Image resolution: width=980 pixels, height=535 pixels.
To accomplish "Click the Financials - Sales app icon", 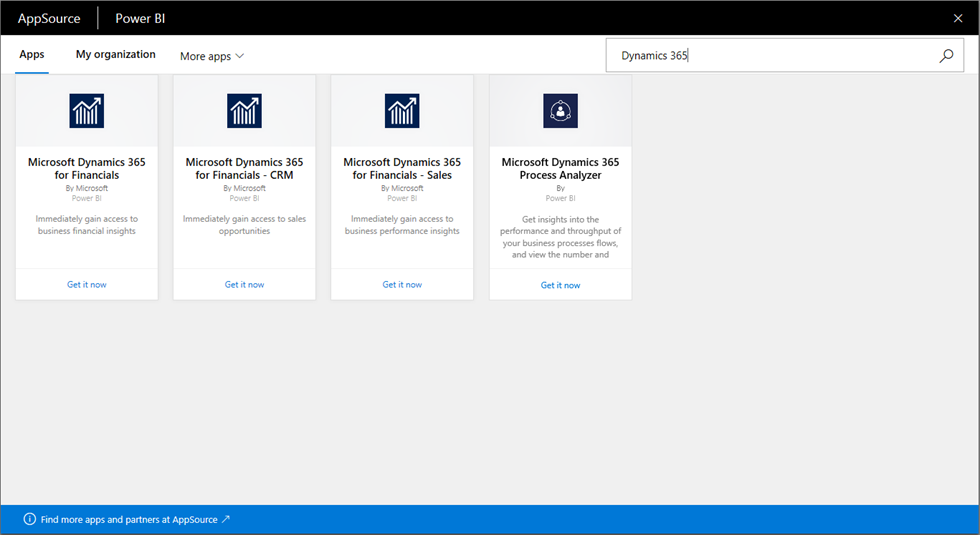I will (x=402, y=111).
